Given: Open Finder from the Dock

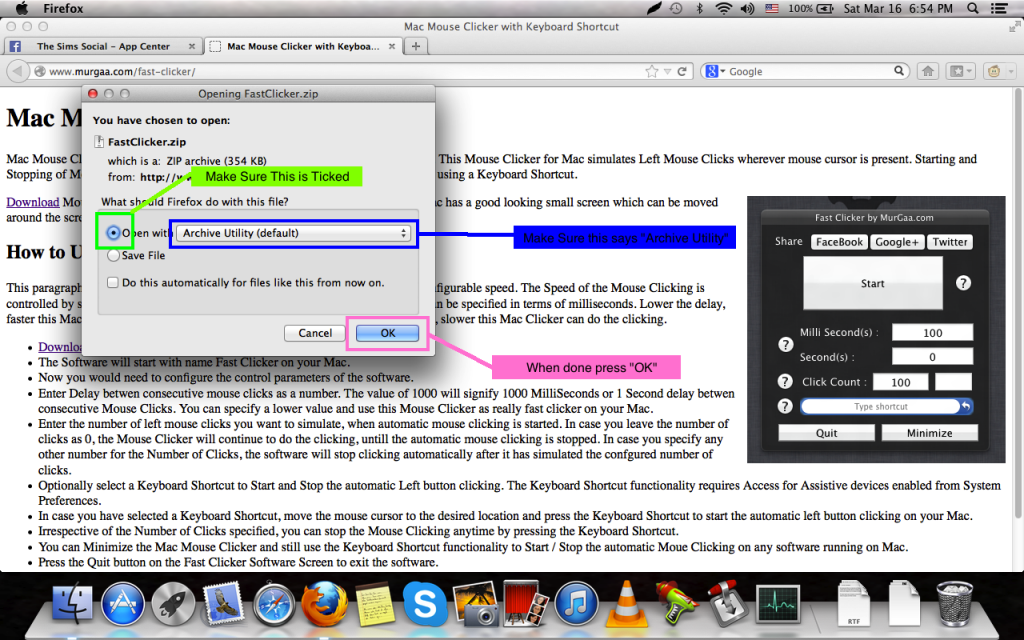Looking at the screenshot, I should pos(72,603).
